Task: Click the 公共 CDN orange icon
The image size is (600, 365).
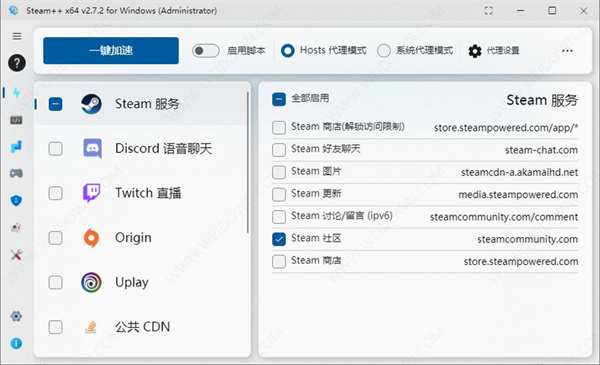Action: 91,327
